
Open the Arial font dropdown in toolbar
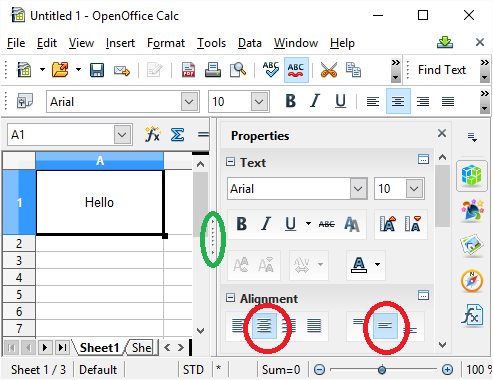tap(189, 101)
